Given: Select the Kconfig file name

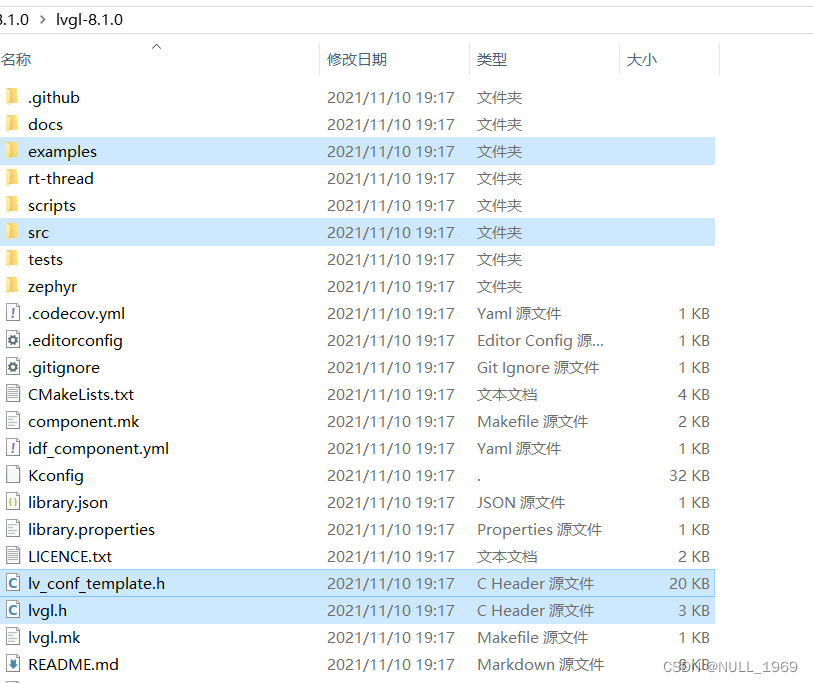Looking at the screenshot, I should click(x=56, y=475).
